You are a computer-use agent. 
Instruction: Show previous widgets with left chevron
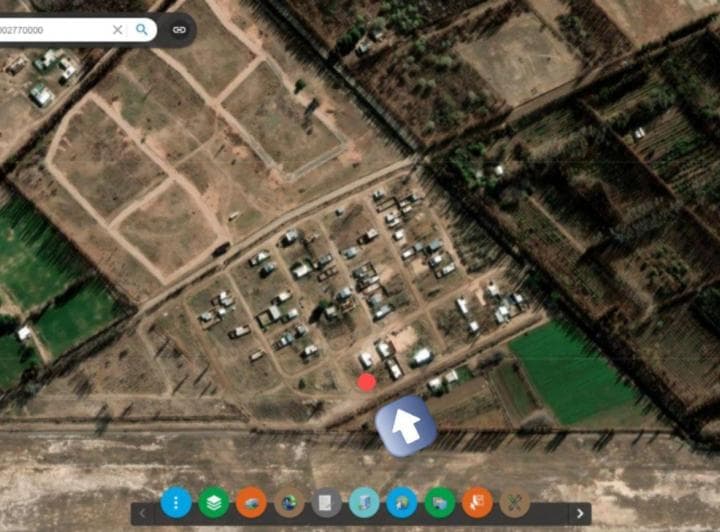[142, 513]
